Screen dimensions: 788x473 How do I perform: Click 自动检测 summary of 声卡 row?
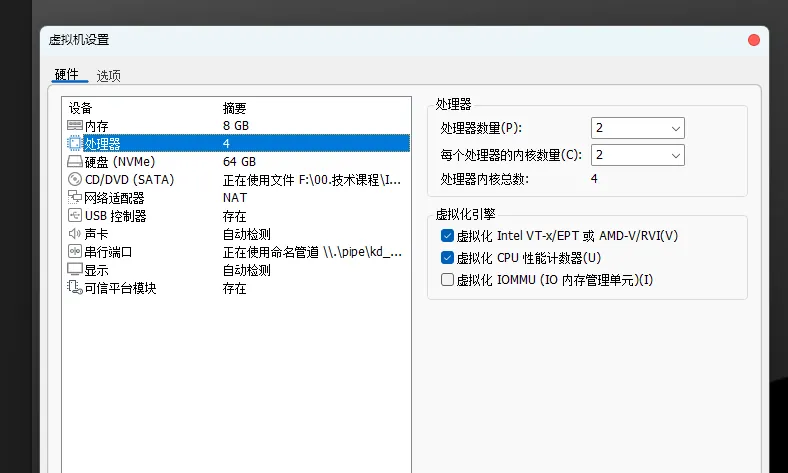click(x=247, y=234)
